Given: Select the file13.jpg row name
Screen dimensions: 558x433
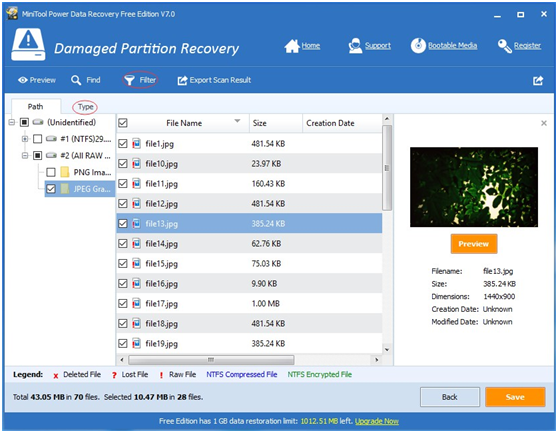Looking at the screenshot, I should point(161,224).
